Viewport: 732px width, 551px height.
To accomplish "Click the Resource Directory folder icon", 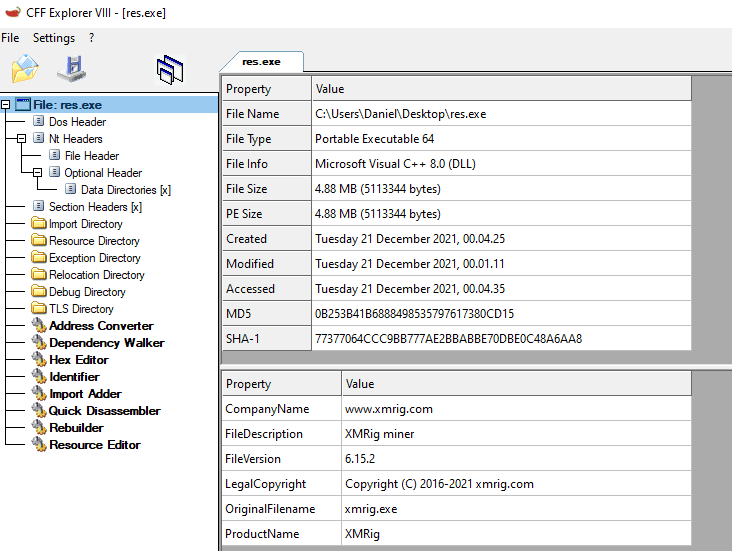I will pos(39,240).
